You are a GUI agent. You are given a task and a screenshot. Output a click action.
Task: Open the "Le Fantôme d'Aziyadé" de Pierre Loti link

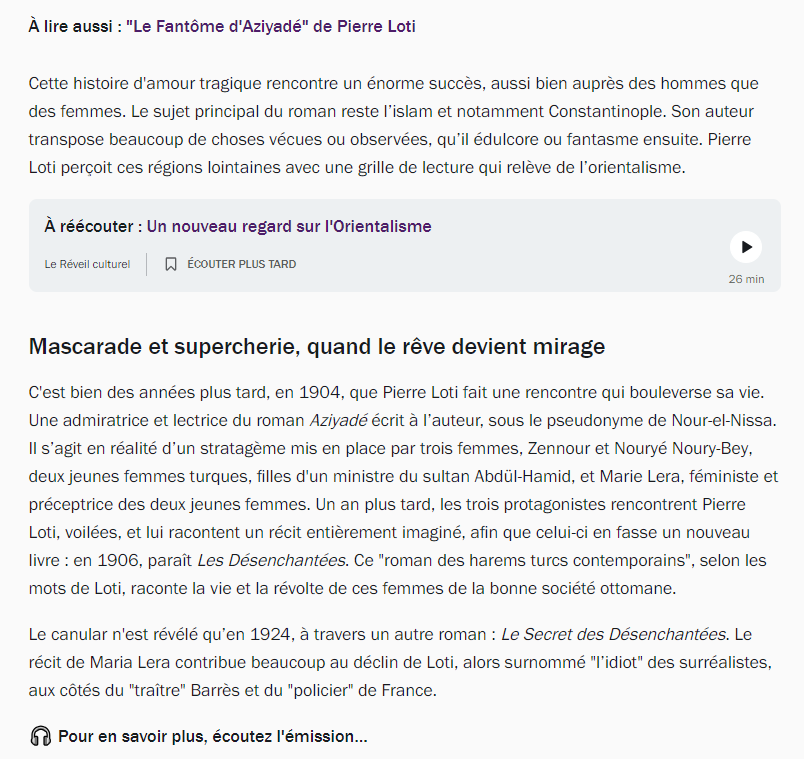click(270, 26)
